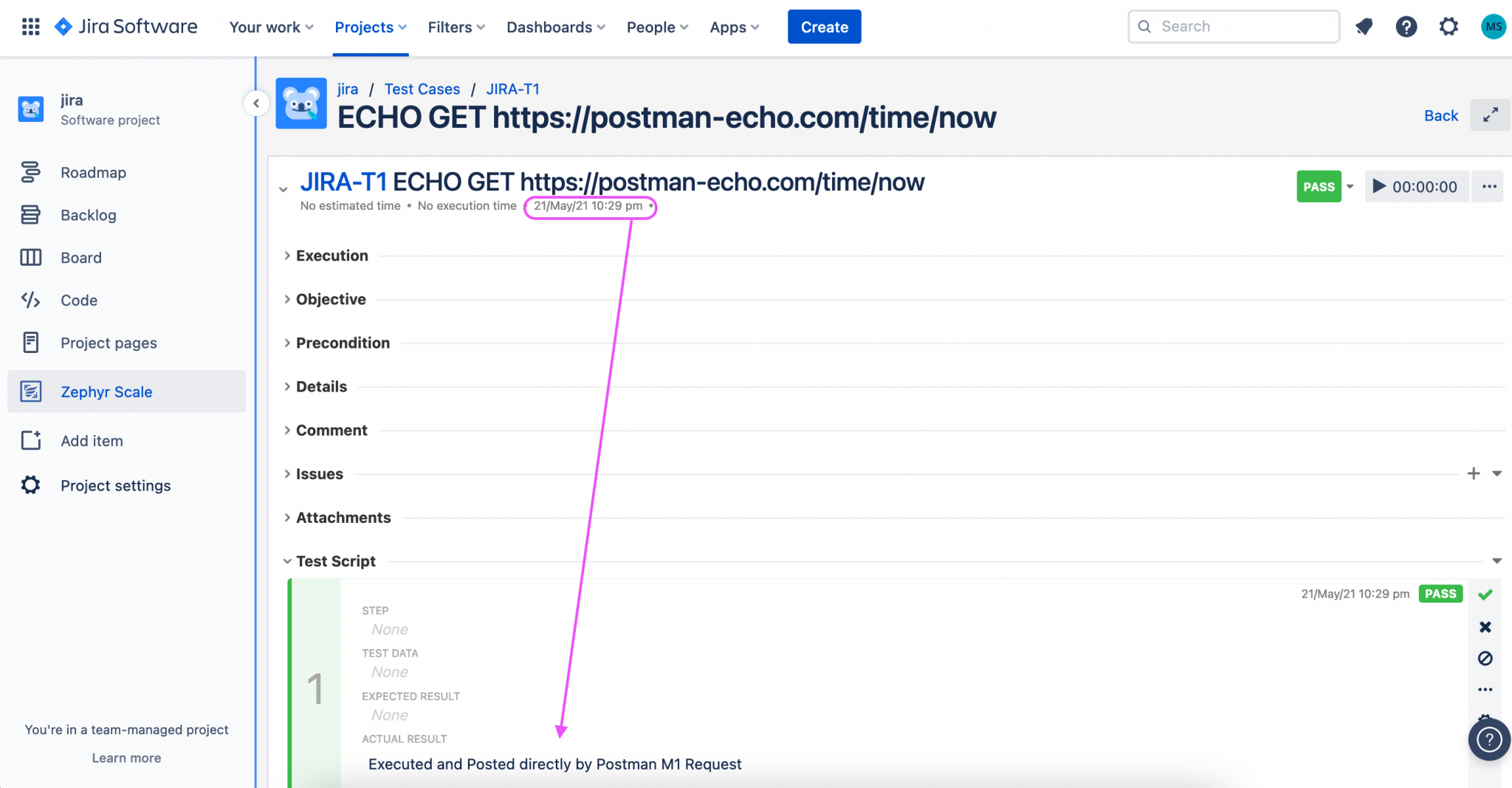Open the PASS status dropdown
Screen dimensions: 1512x788
1351,186
